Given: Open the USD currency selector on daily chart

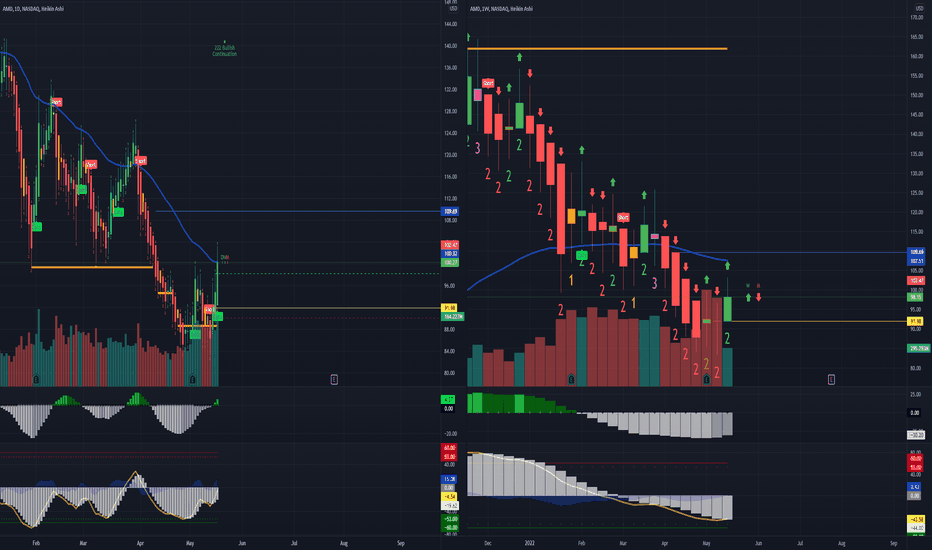Looking at the screenshot, I should [453, 8].
